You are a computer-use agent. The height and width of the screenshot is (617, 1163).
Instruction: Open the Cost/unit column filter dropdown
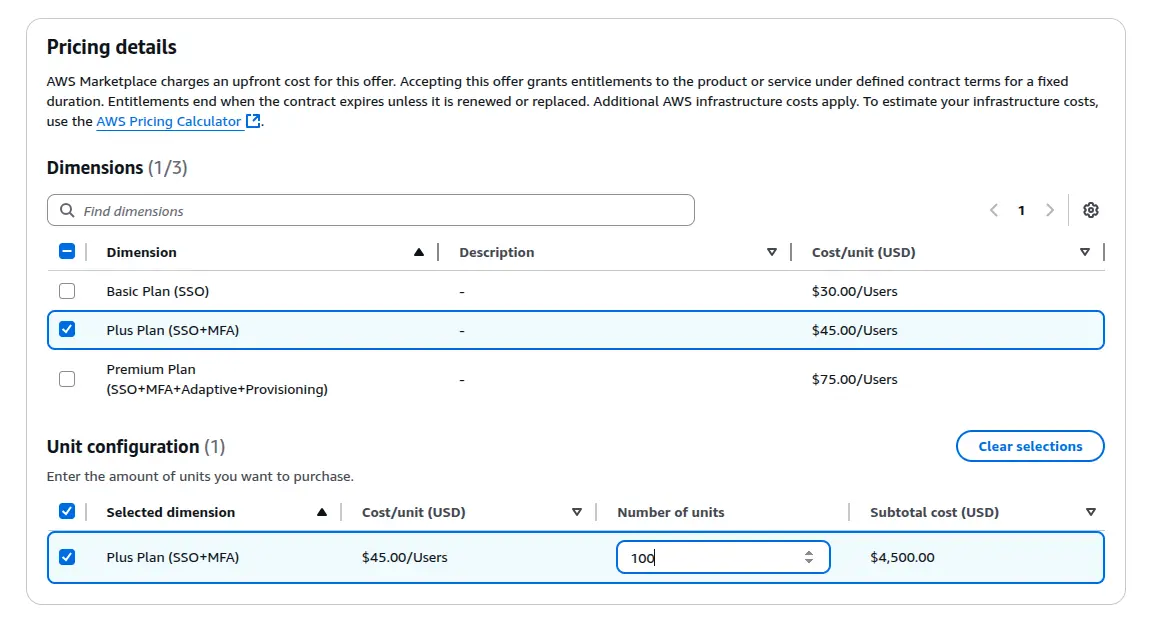[1084, 252]
